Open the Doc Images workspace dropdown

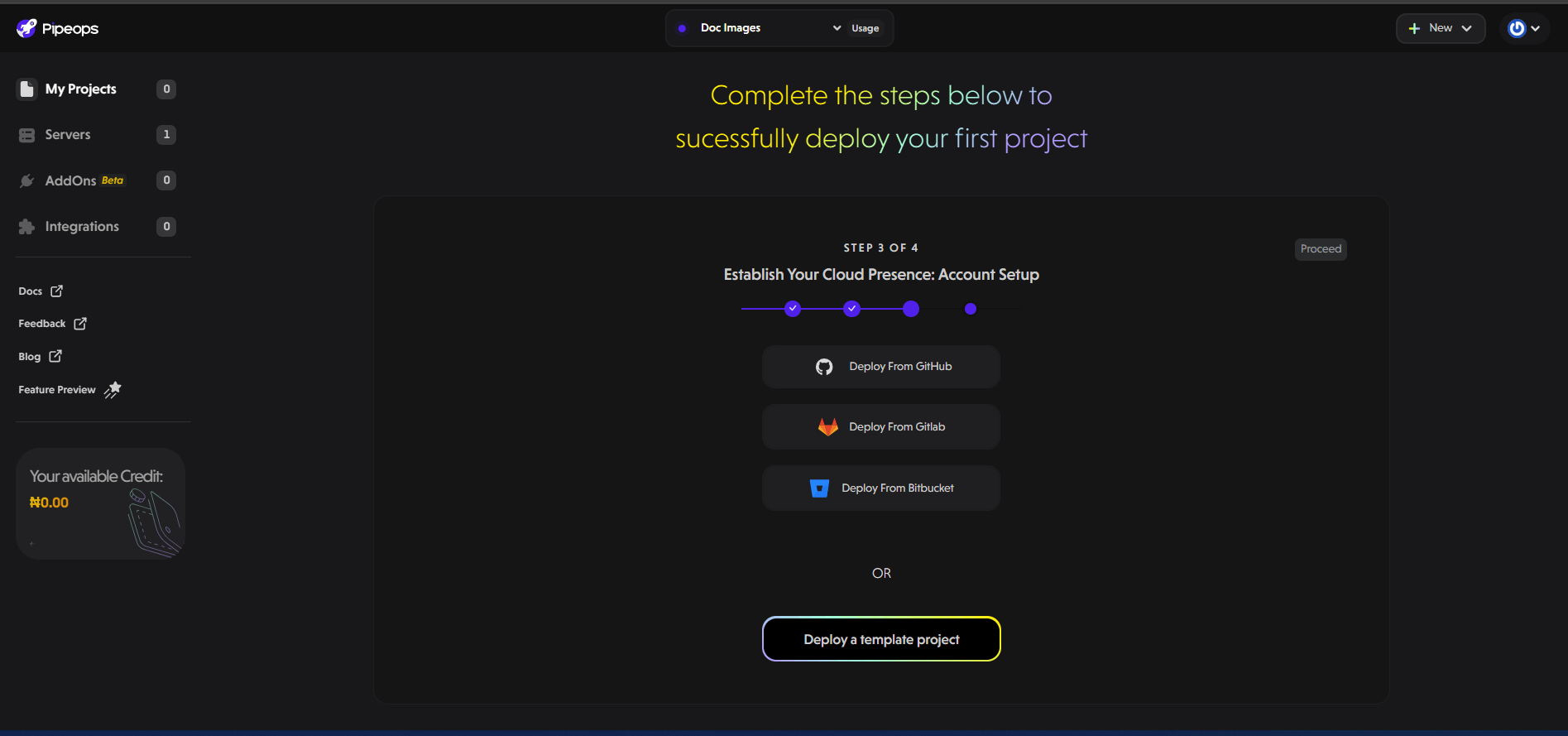click(760, 28)
